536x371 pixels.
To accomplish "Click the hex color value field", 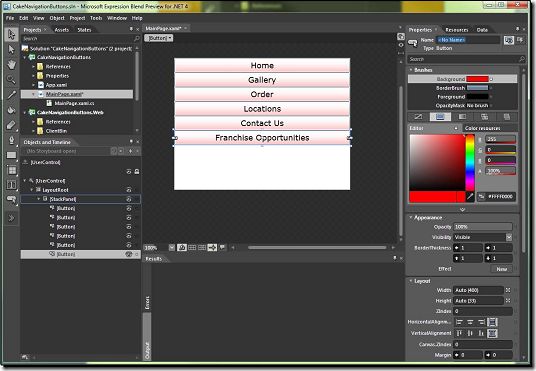I will coord(500,197).
